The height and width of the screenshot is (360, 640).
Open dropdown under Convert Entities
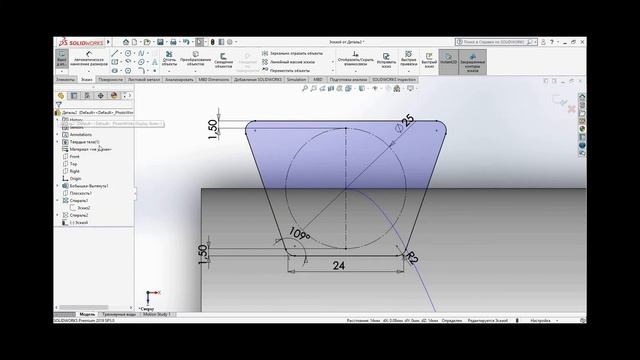tap(195, 71)
